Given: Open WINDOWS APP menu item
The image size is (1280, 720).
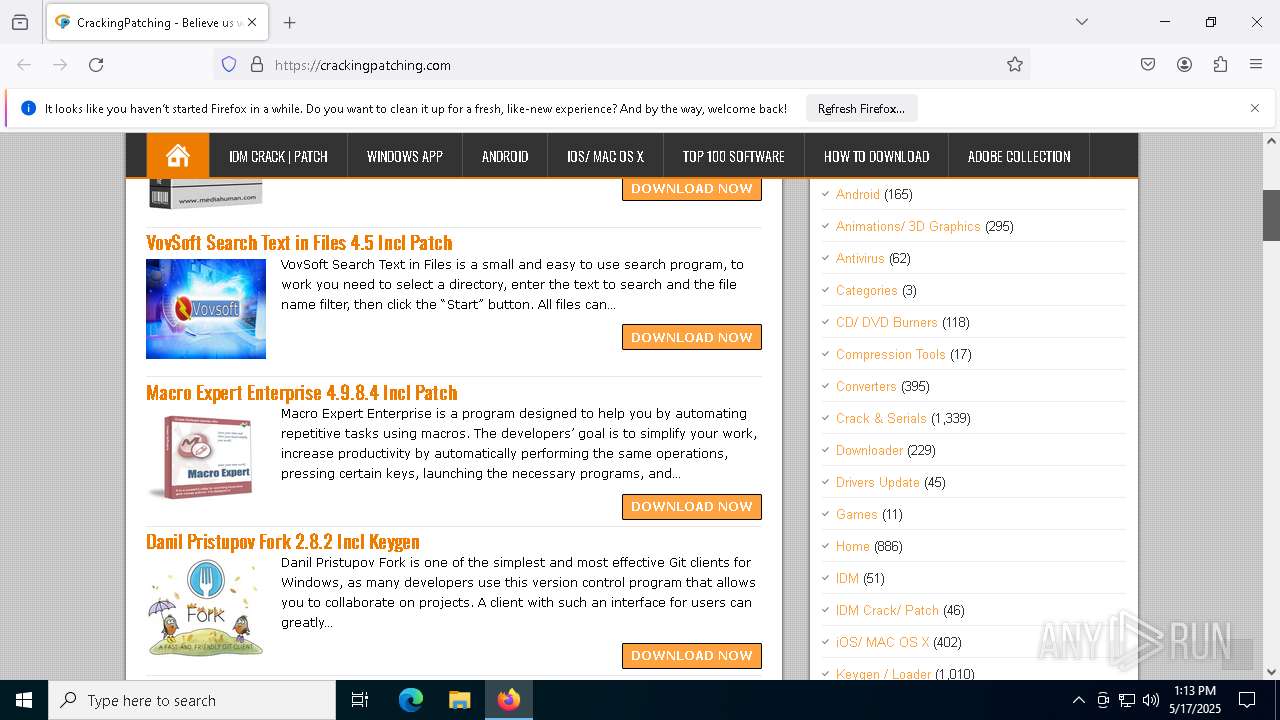Looking at the screenshot, I should pos(405,156).
